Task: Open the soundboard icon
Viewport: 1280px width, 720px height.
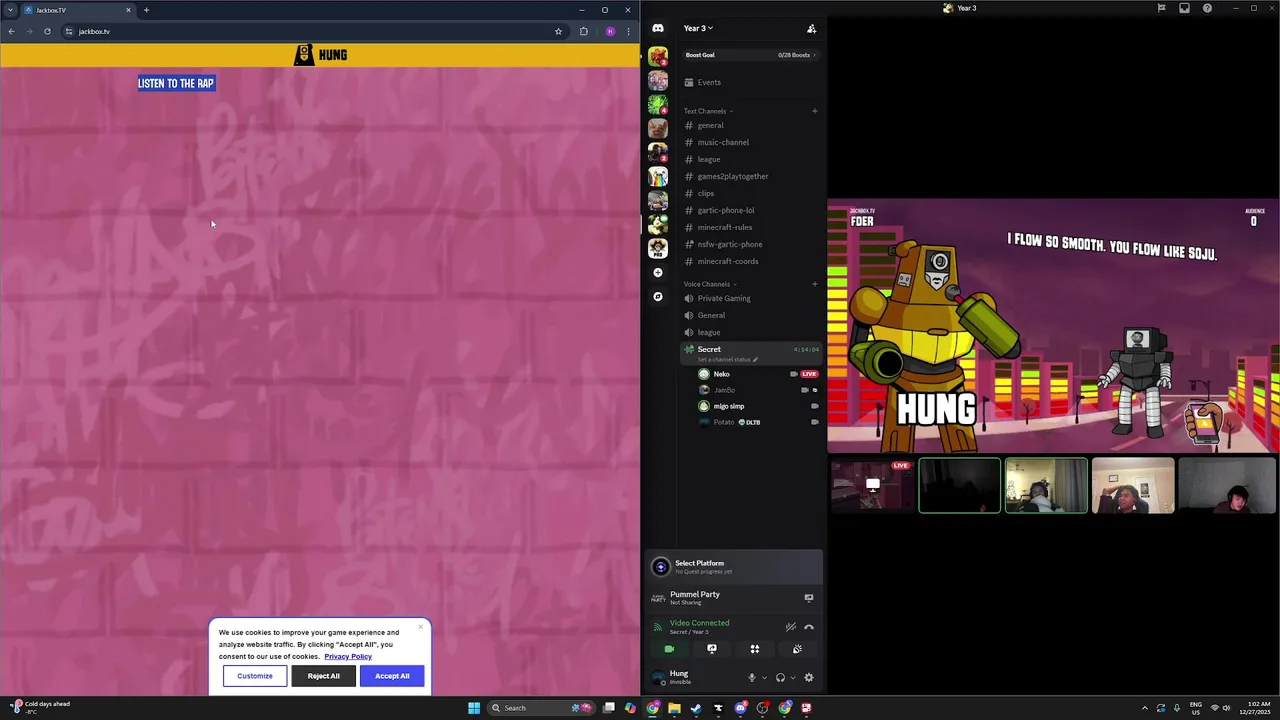Action: pyautogui.click(x=797, y=649)
